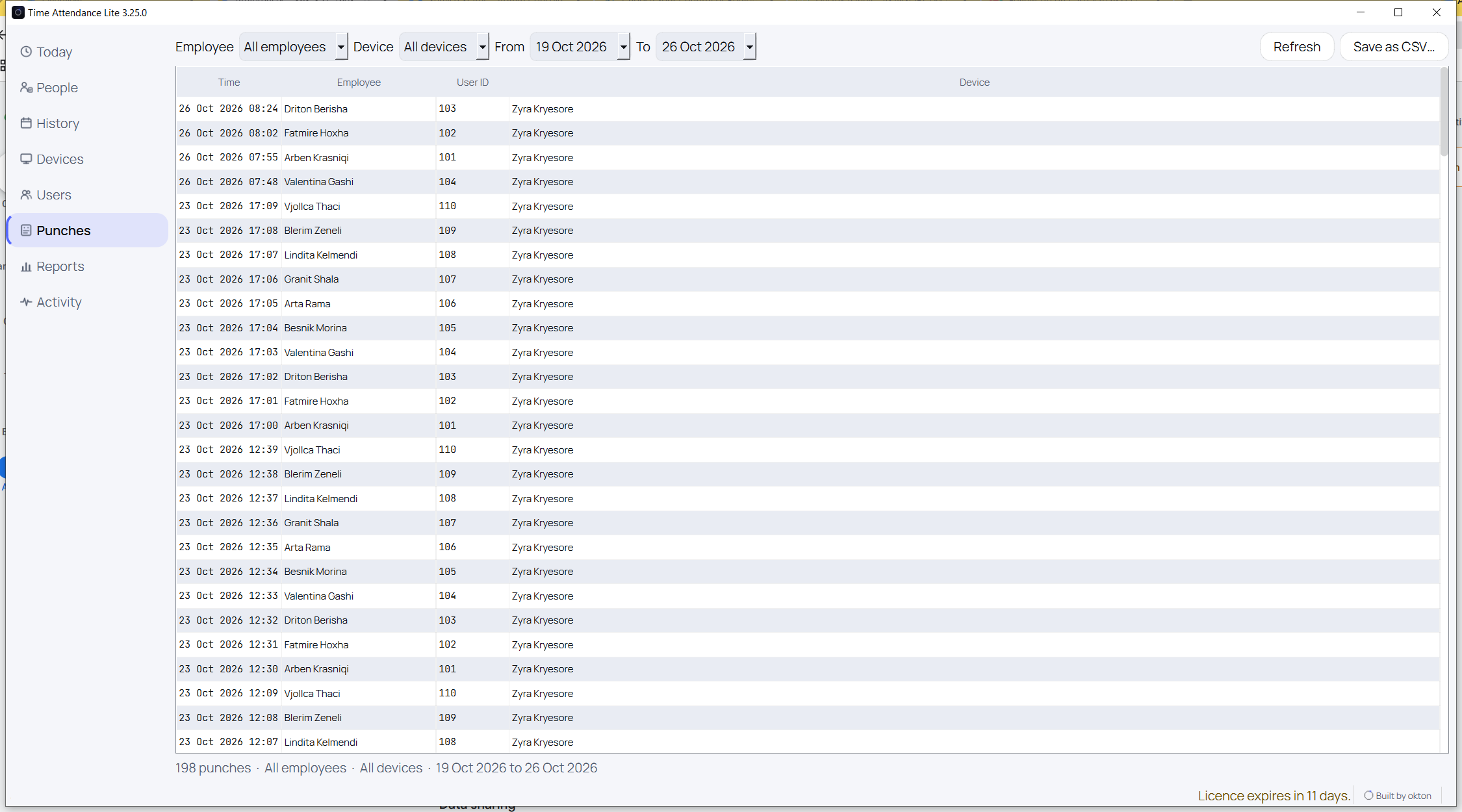The width and height of the screenshot is (1462, 812).
Task: Select the 26 Oct 2026 08:24 Driton Berisha row
Action: click(808, 108)
